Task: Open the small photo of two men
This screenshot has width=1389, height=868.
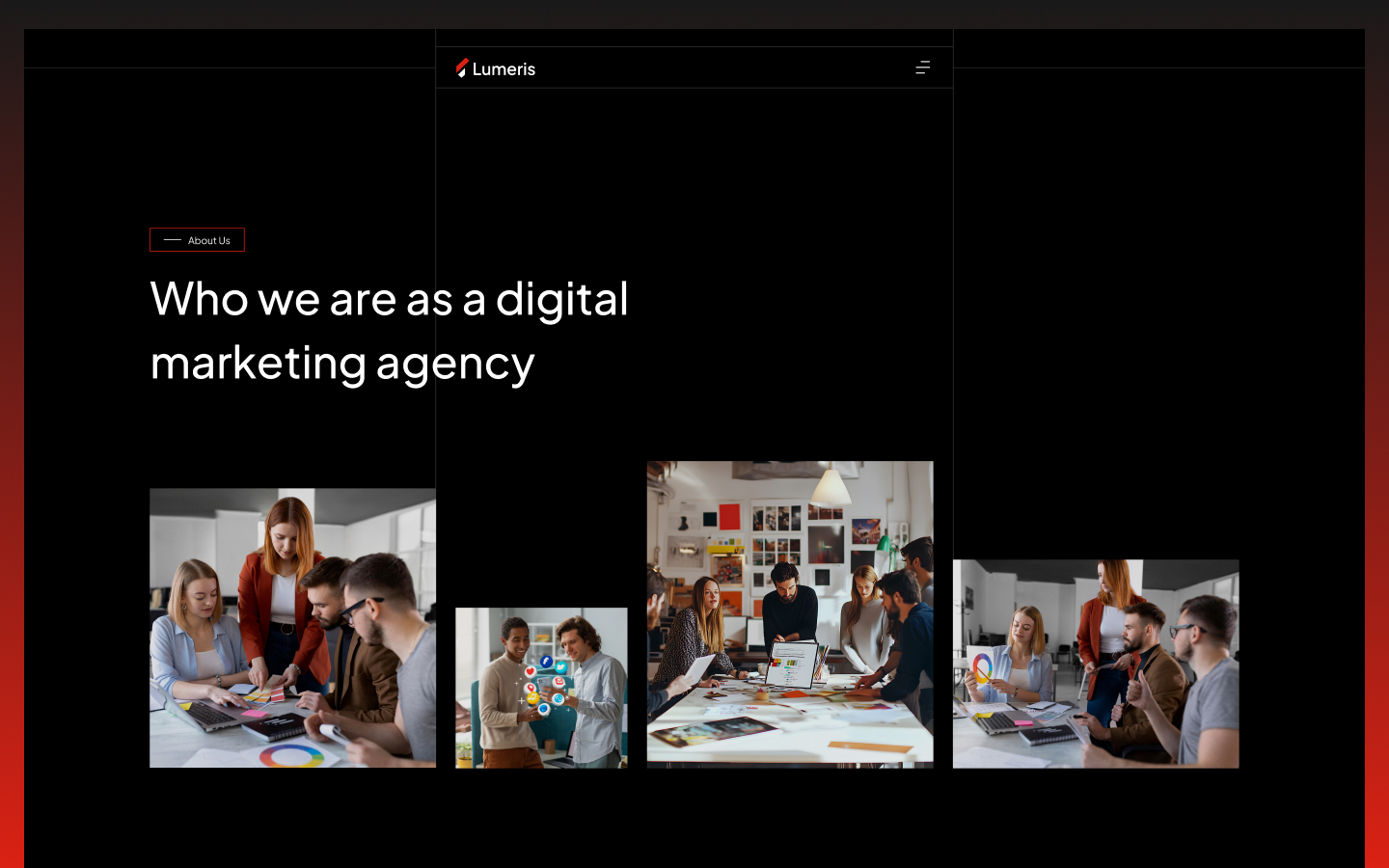Action: point(541,687)
